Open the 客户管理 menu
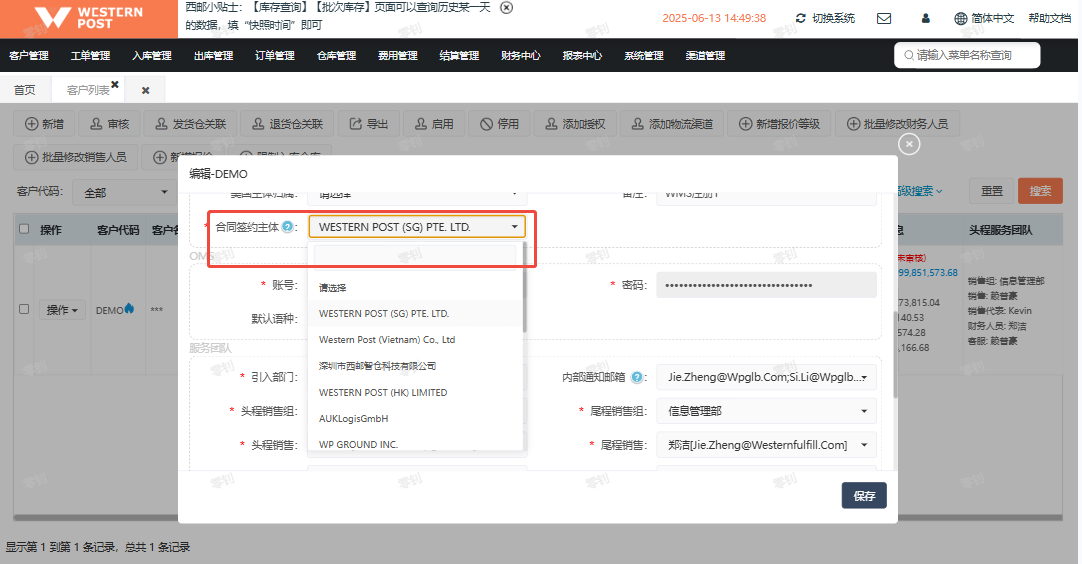Image resolution: width=1082 pixels, height=564 pixels. [29, 55]
